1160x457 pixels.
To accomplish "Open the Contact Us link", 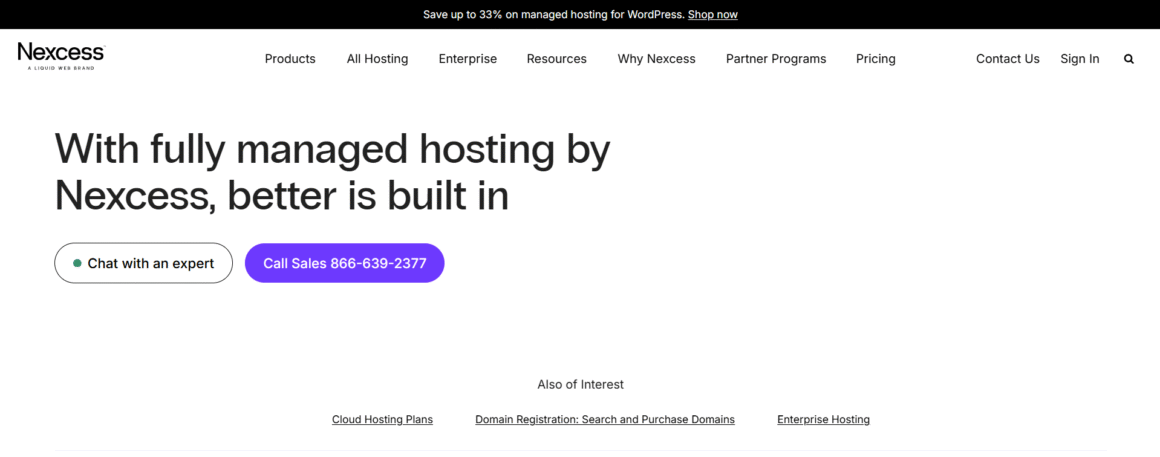I will [1008, 59].
